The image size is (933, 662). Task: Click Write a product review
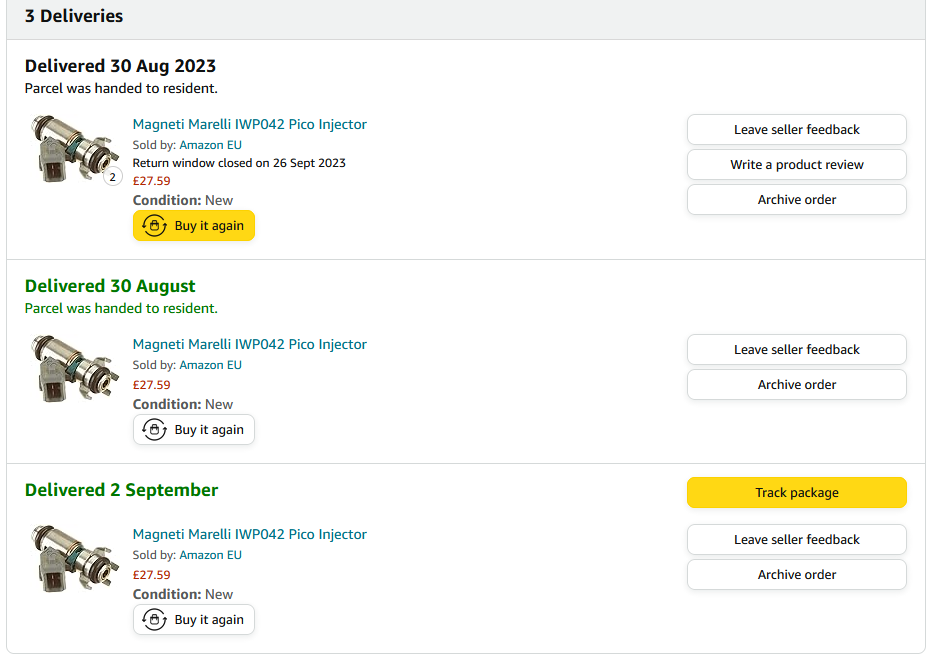[x=796, y=165]
